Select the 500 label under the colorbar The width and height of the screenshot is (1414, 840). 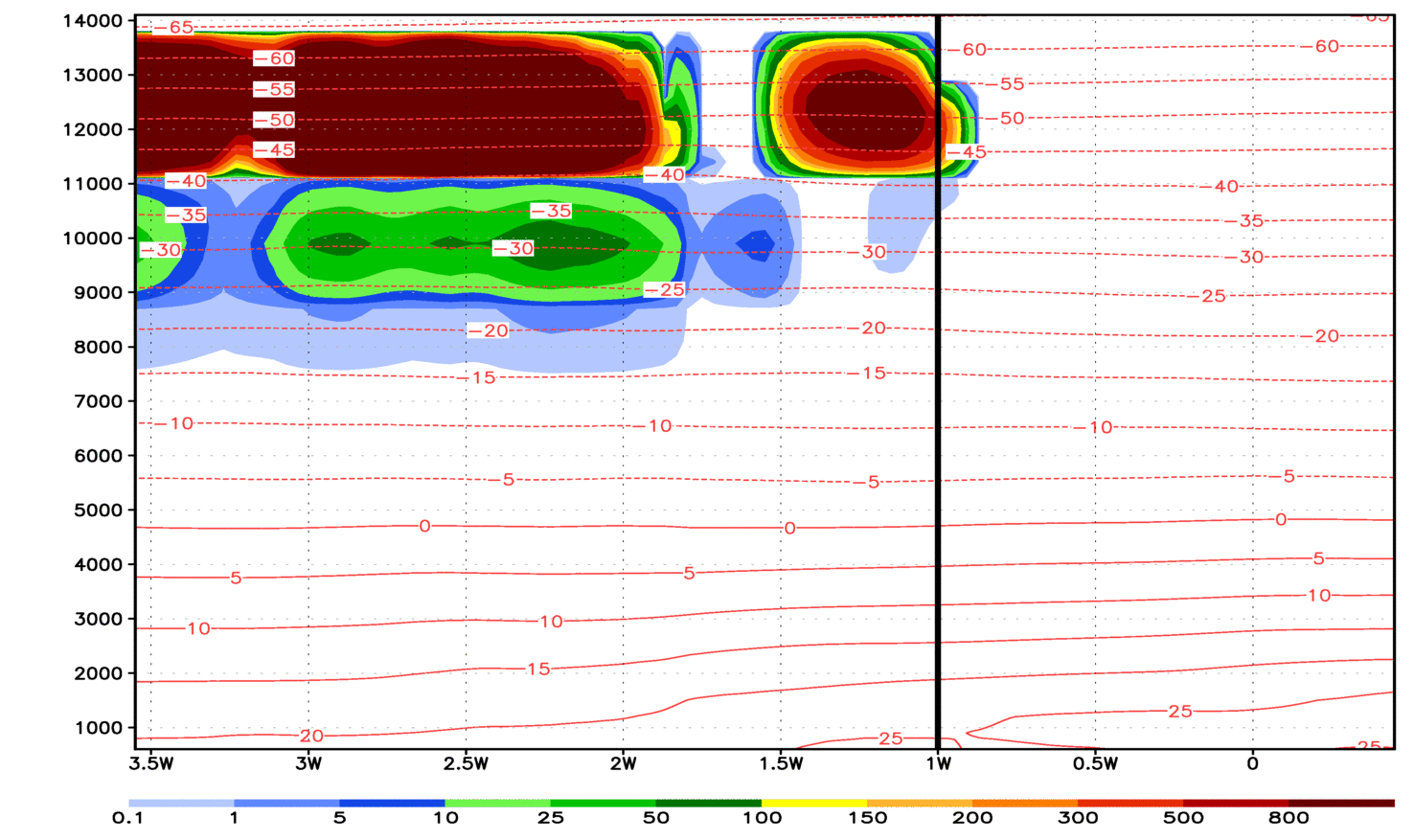click(x=1183, y=818)
